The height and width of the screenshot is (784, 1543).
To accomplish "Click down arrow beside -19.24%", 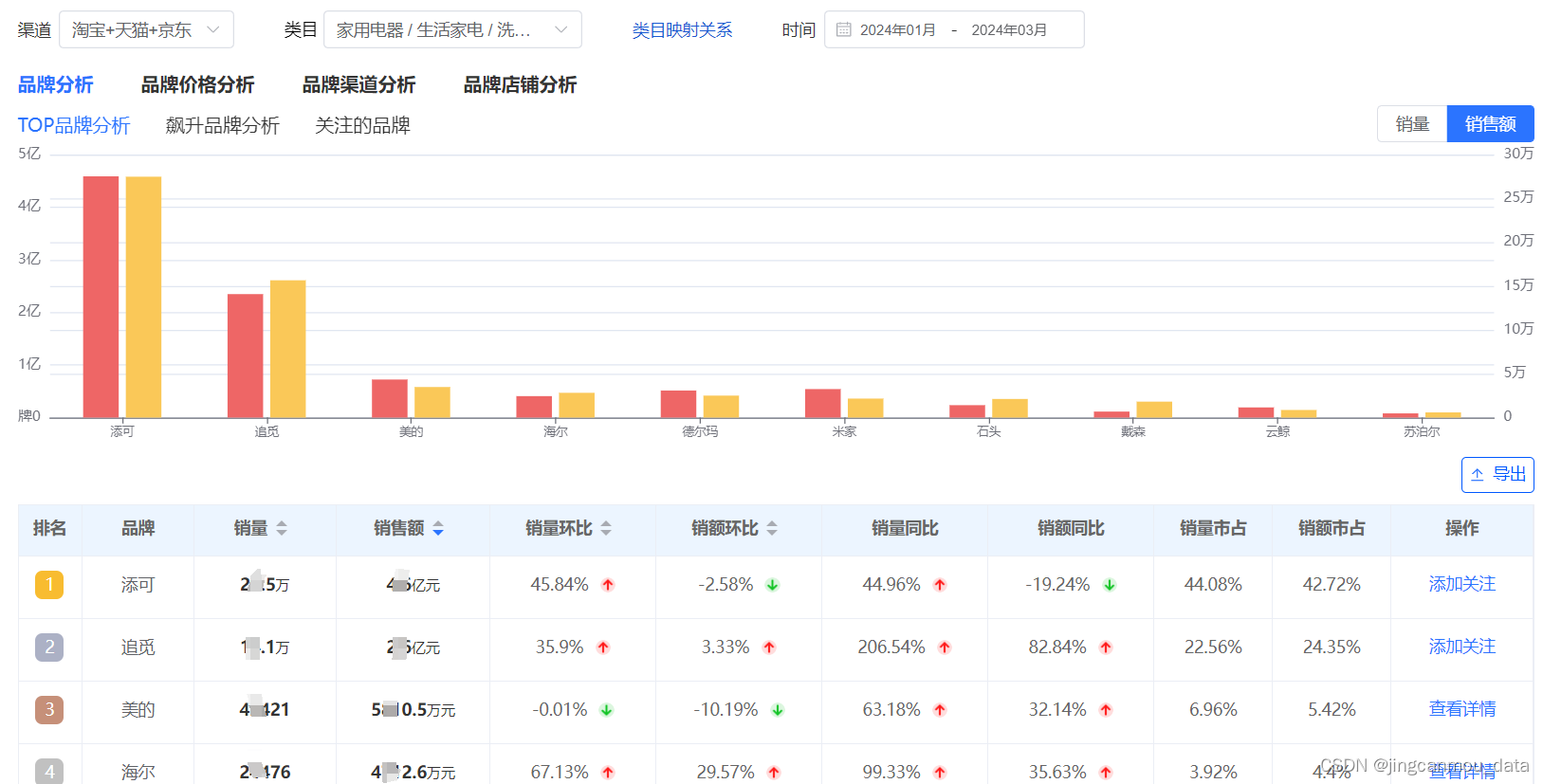I will (1110, 585).
